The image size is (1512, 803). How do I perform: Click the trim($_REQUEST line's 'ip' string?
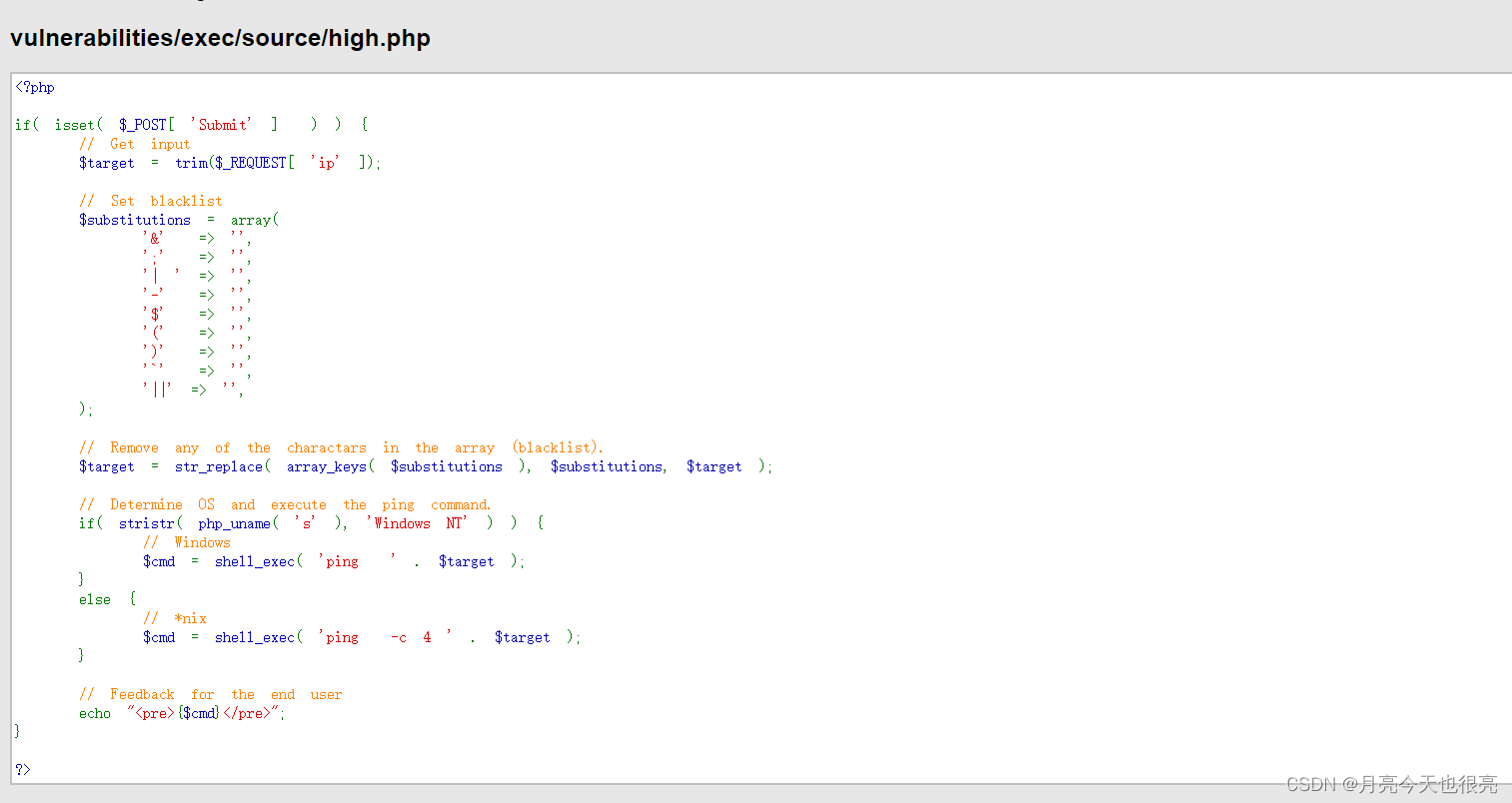(x=325, y=163)
